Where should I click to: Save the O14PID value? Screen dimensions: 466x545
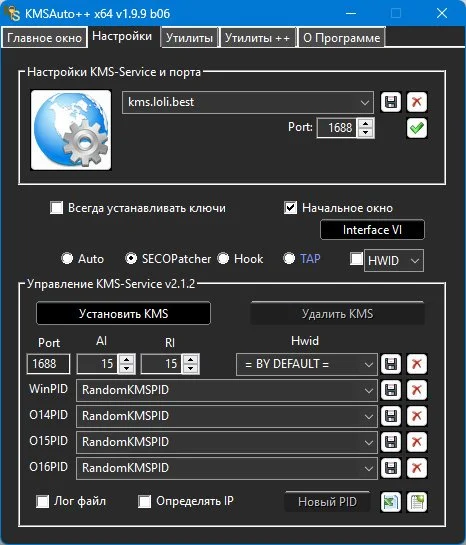391,416
